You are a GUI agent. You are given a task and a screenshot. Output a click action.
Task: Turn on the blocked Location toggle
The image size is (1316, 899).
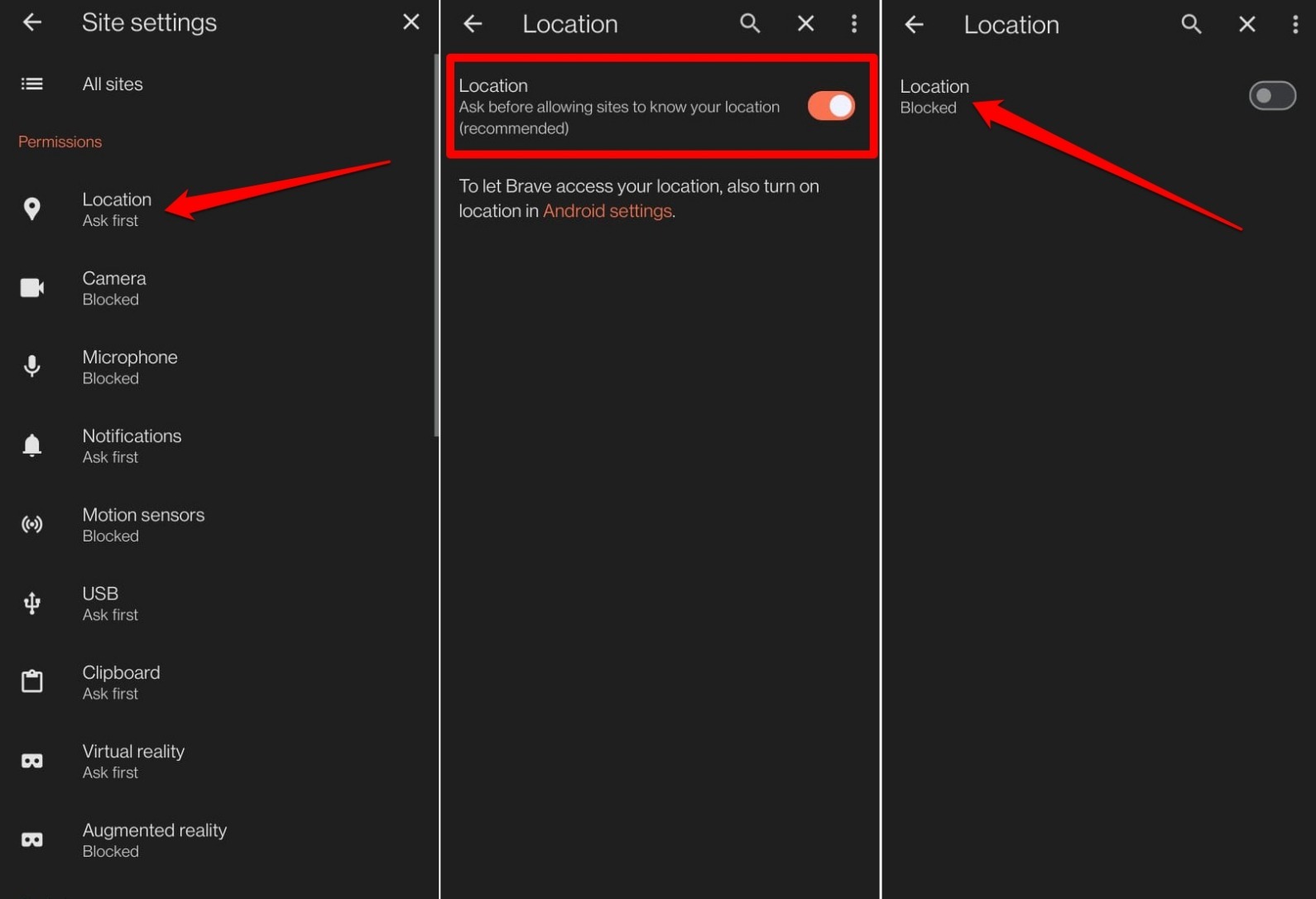1272,96
